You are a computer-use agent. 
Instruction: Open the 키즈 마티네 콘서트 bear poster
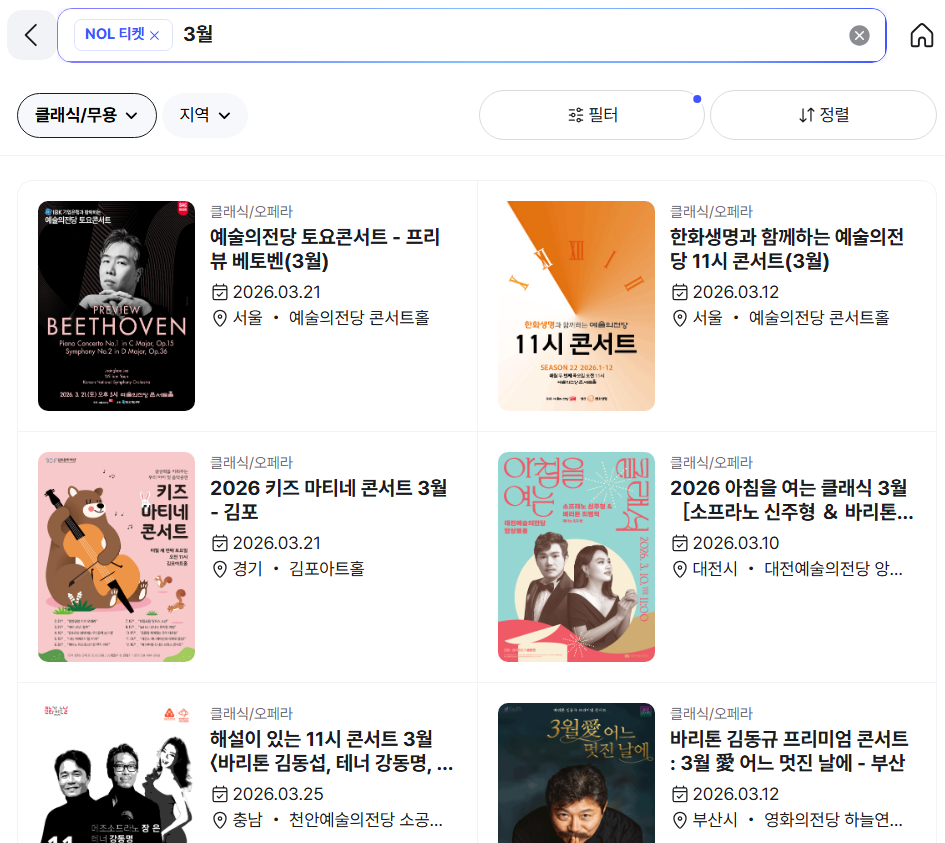(116, 557)
